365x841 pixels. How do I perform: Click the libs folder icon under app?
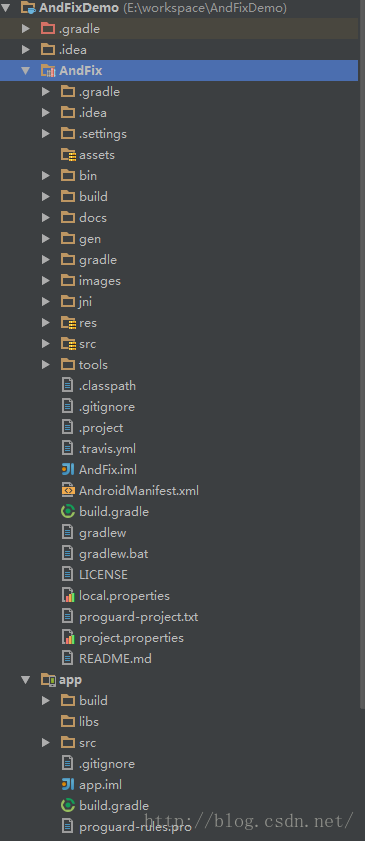pyautogui.click(x=68, y=721)
